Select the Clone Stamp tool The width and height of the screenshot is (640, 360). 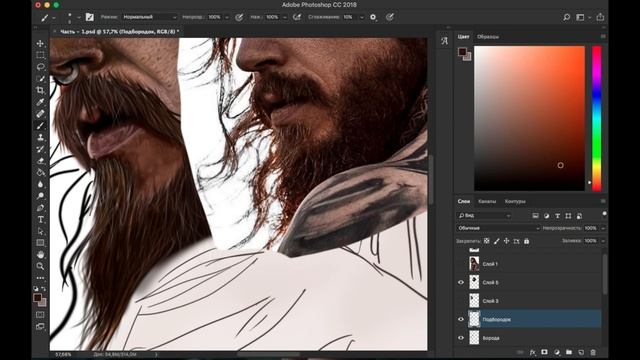(40, 138)
